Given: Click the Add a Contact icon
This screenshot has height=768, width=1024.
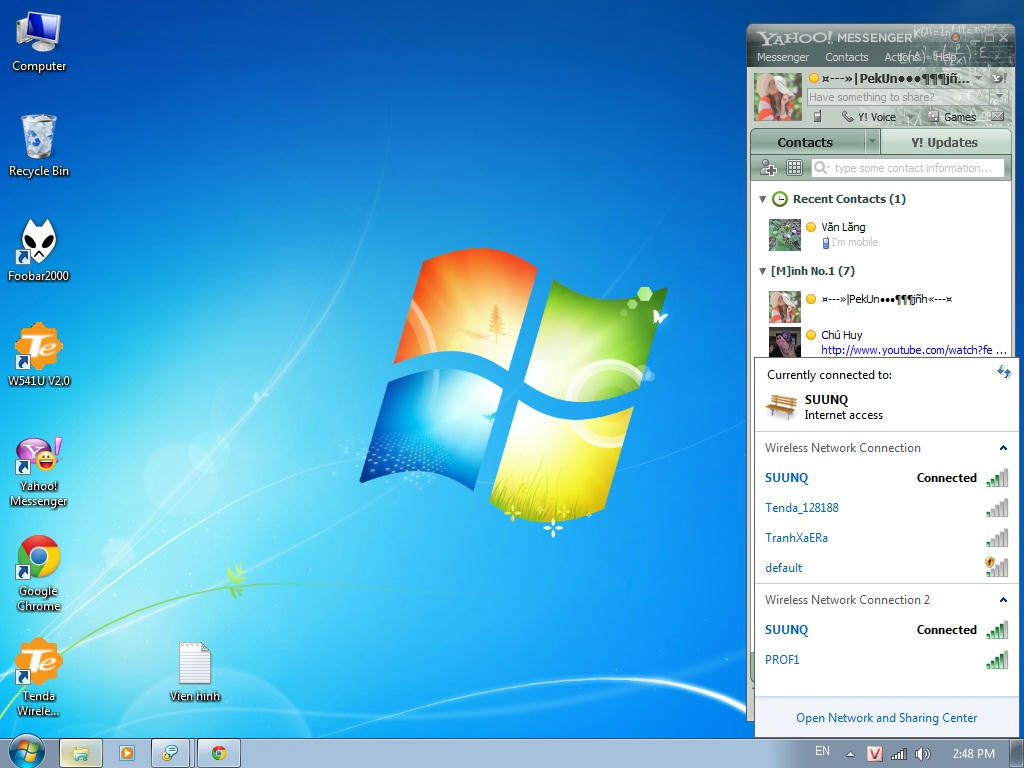Looking at the screenshot, I should (769, 168).
